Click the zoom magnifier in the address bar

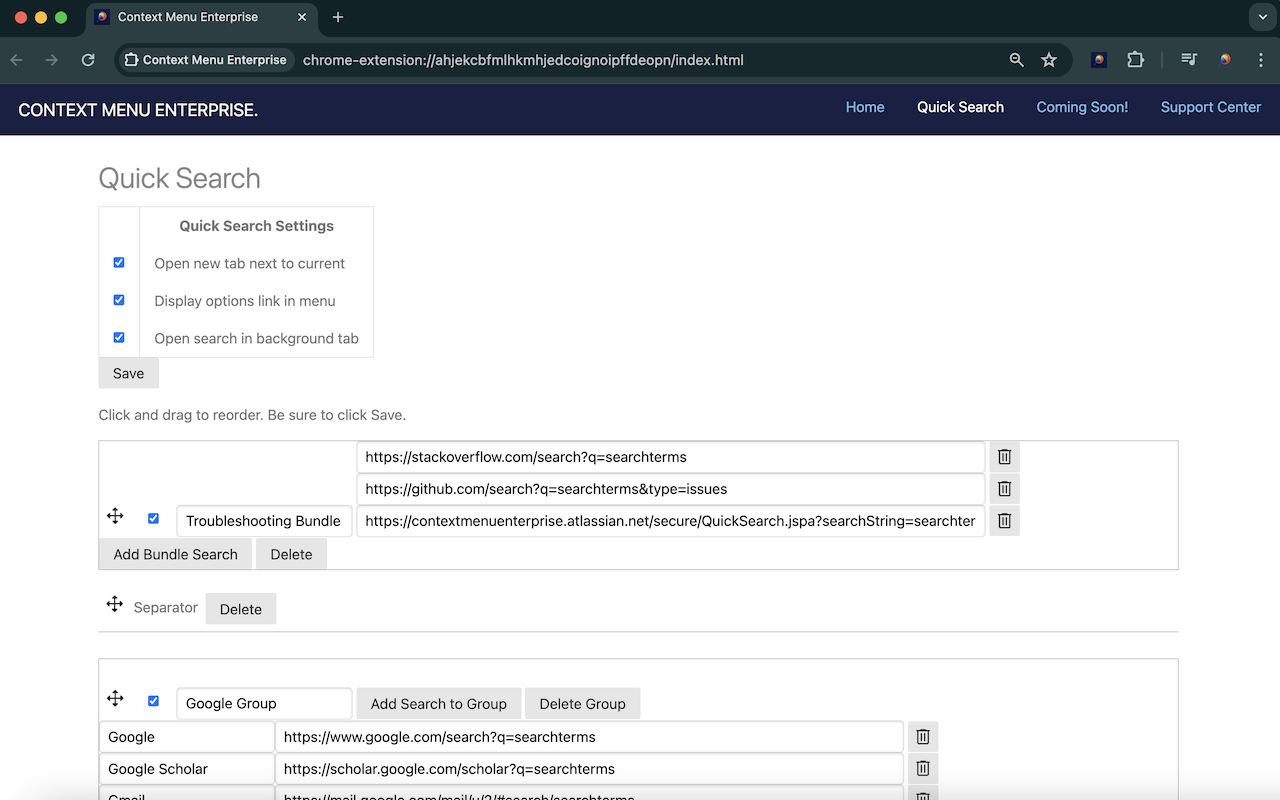click(1016, 60)
